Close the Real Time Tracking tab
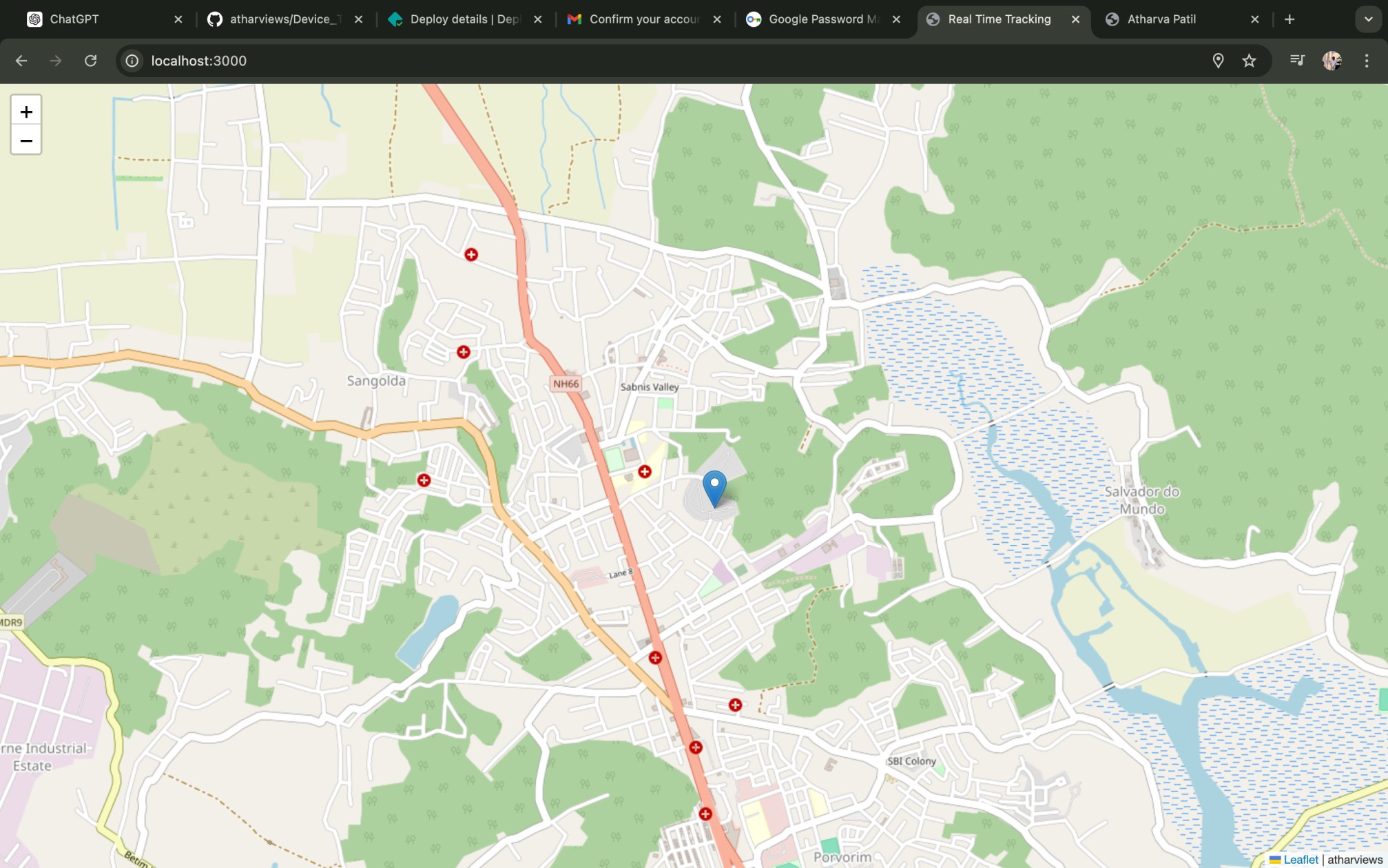1388x868 pixels. click(1075, 19)
